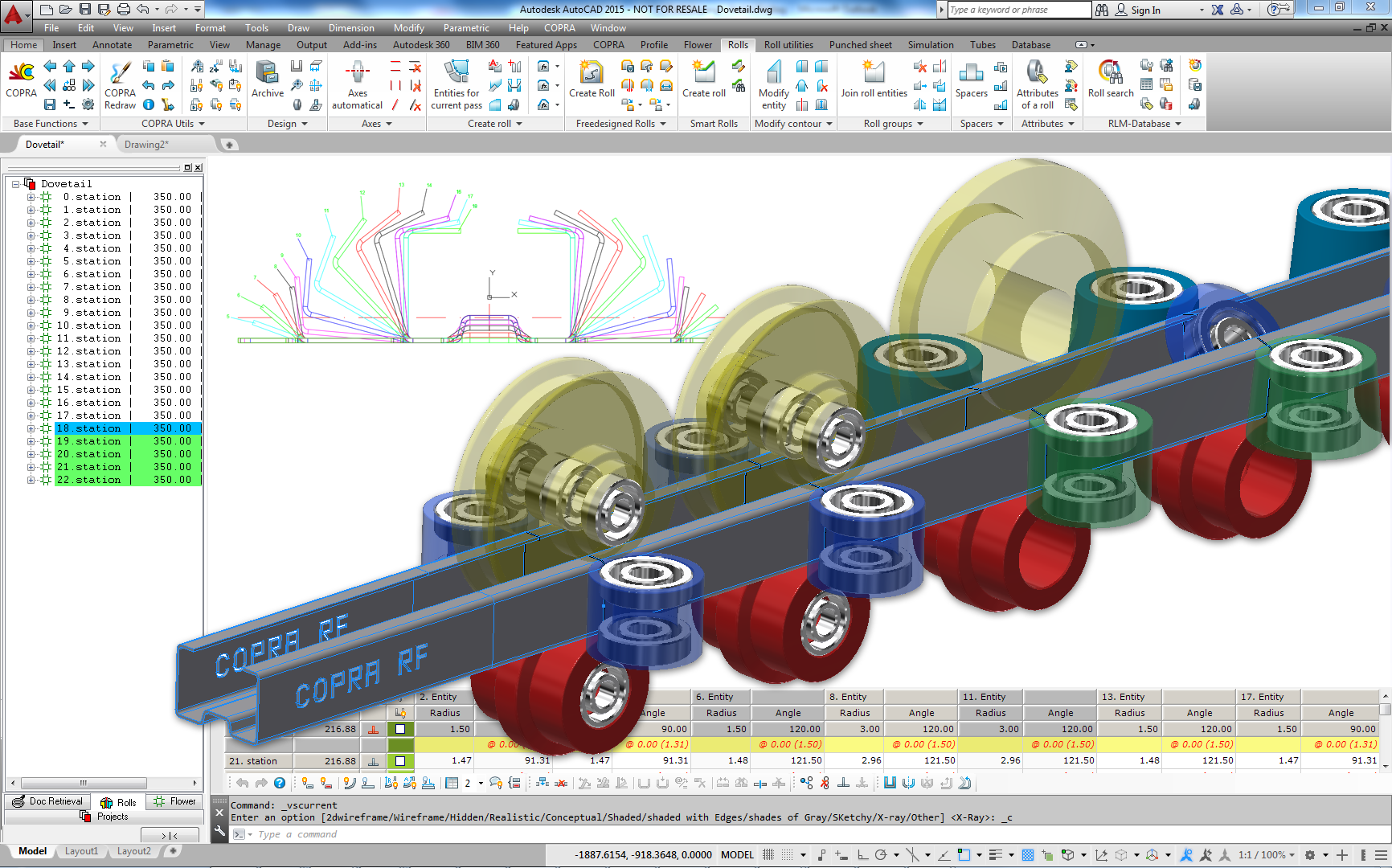Click the Create Roll freedesigned icon

coord(592,72)
